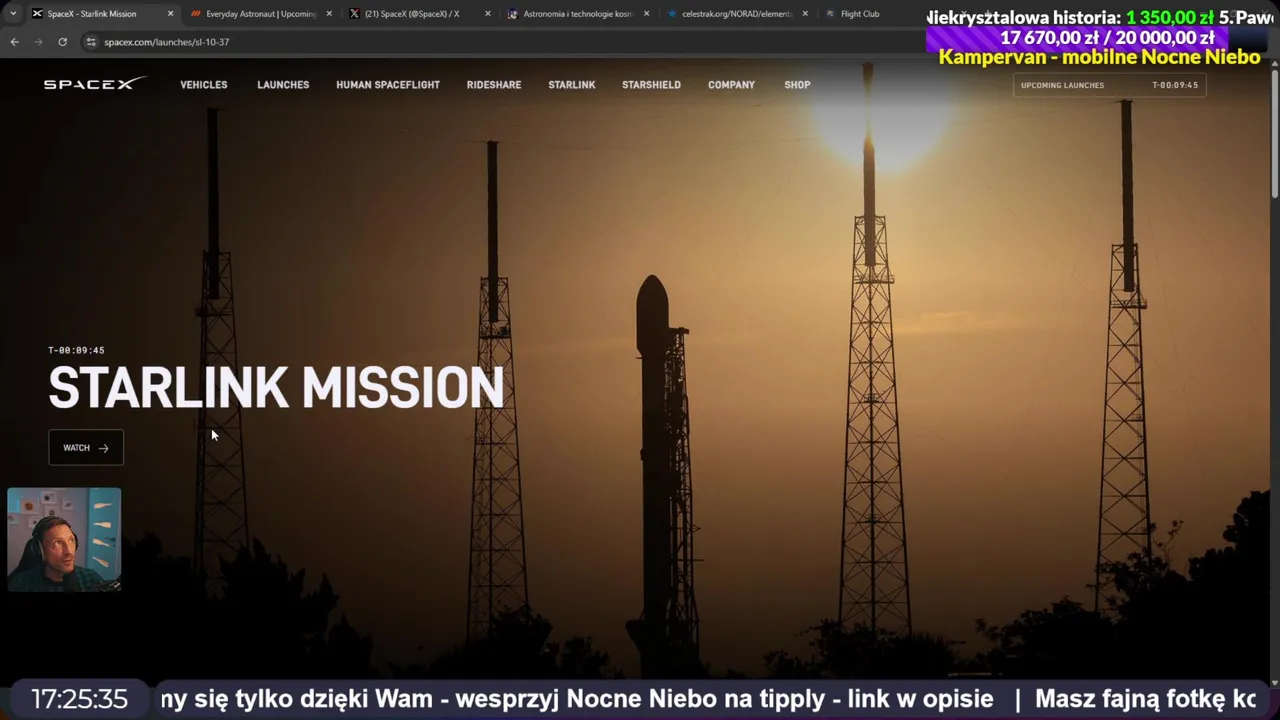Close the celestrak.org tab
Screen dimensions: 1280x720
coord(805,14)
